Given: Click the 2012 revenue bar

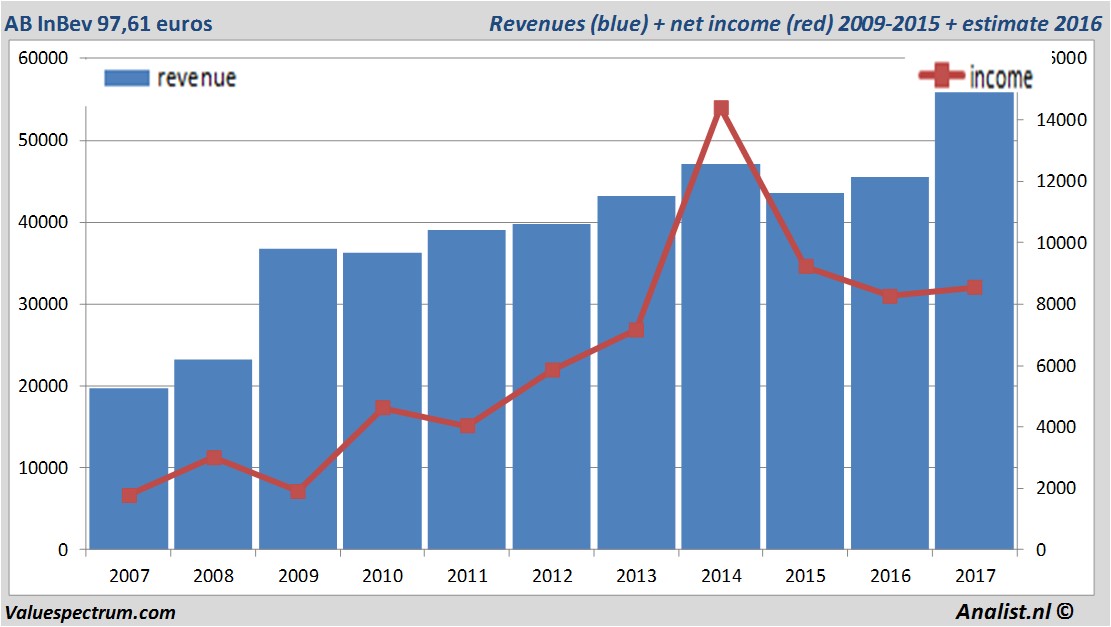Looking at the screenshot, I should coord(551,387).
